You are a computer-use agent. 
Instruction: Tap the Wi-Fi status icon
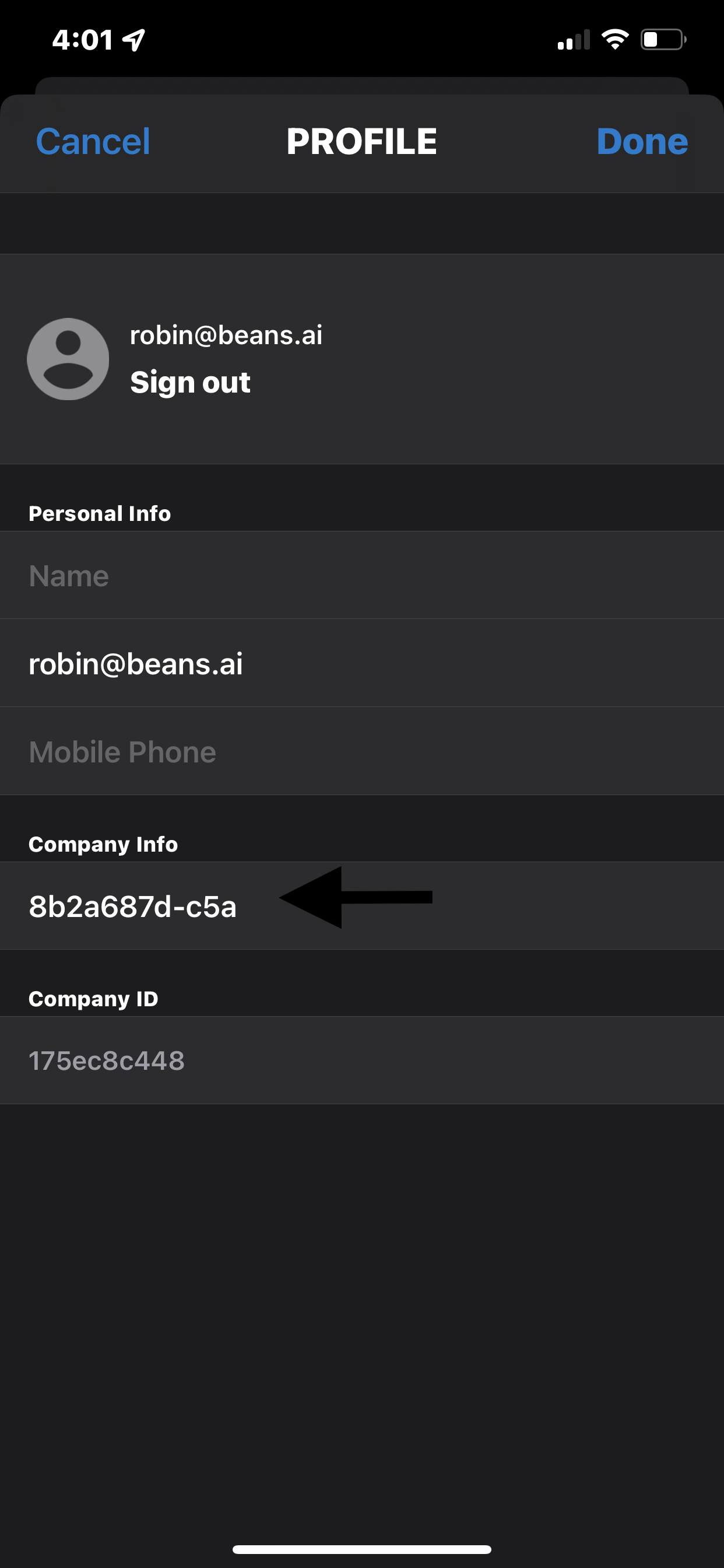tap(614, 40)
